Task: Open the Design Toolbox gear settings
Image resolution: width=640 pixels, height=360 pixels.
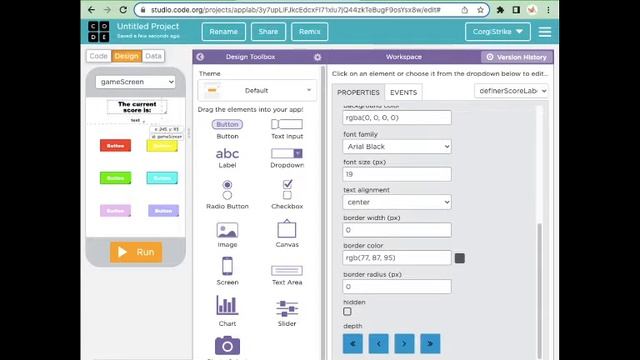Action: click(318, 57)
